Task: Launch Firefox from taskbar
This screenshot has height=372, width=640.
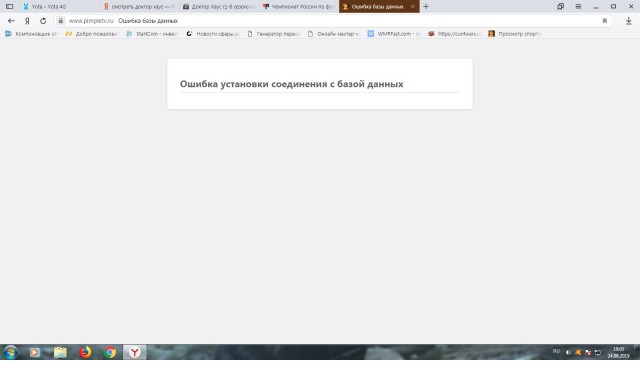Action: pos(85,352)
